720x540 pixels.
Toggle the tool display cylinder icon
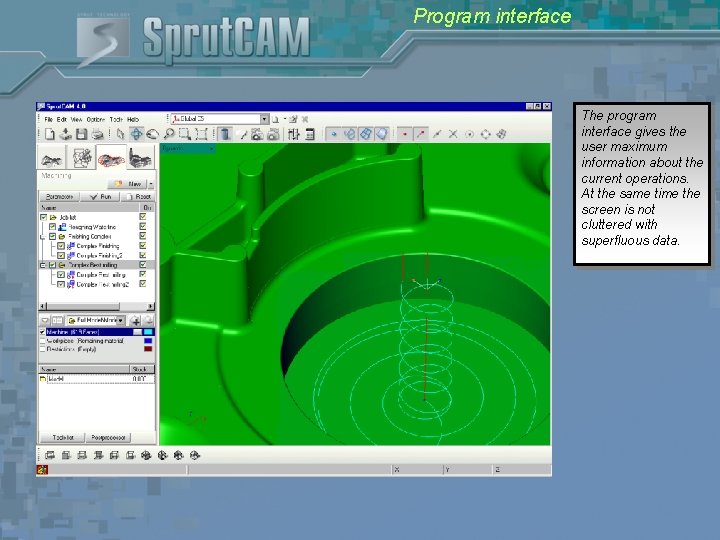coord(225,134)
